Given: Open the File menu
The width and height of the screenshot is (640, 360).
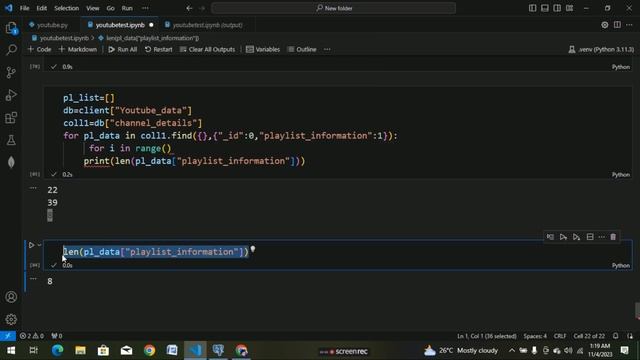Looking at the screenshot, I should [x=24, y=8].
